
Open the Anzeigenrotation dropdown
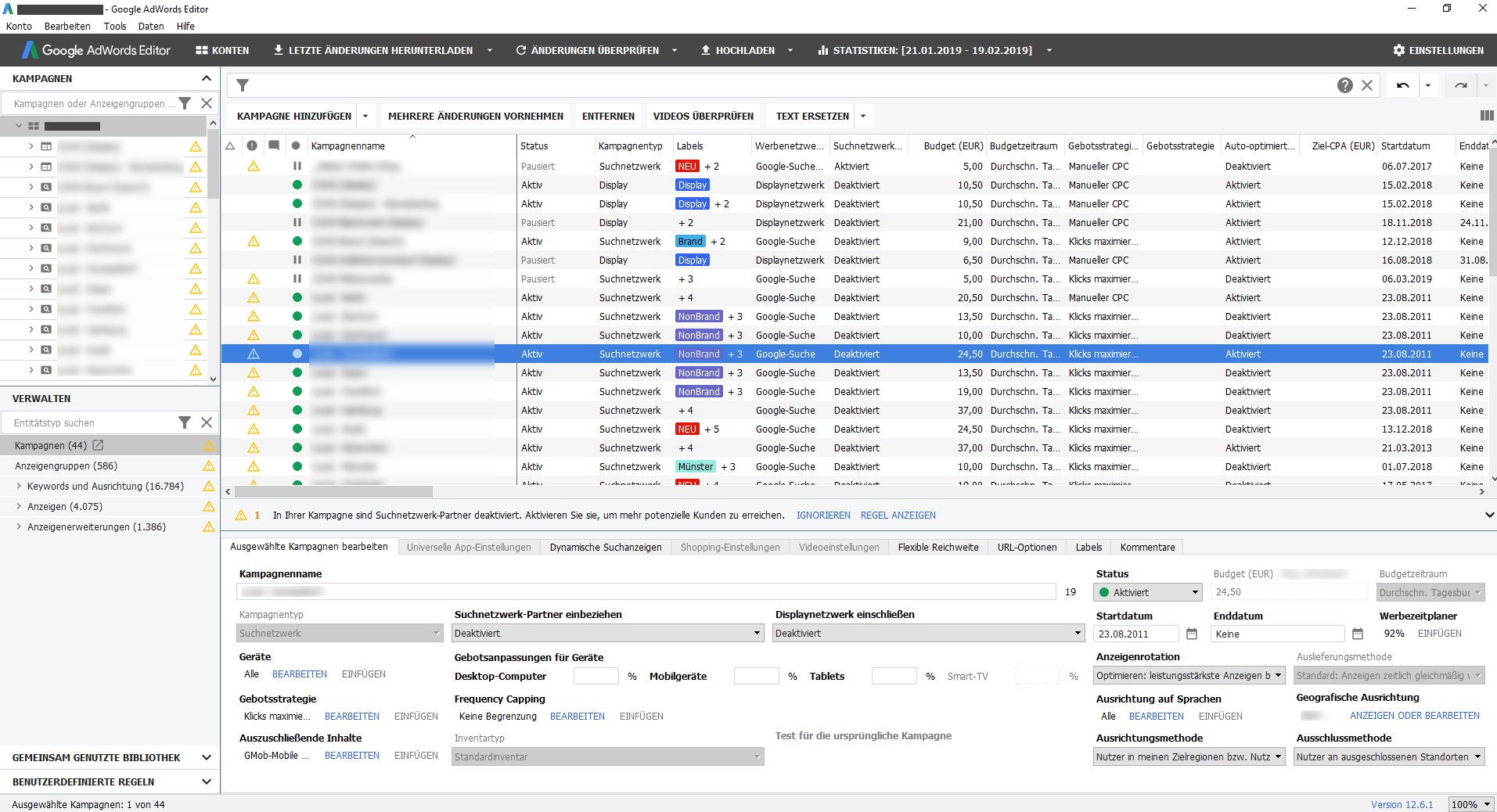pos(1189,675)
